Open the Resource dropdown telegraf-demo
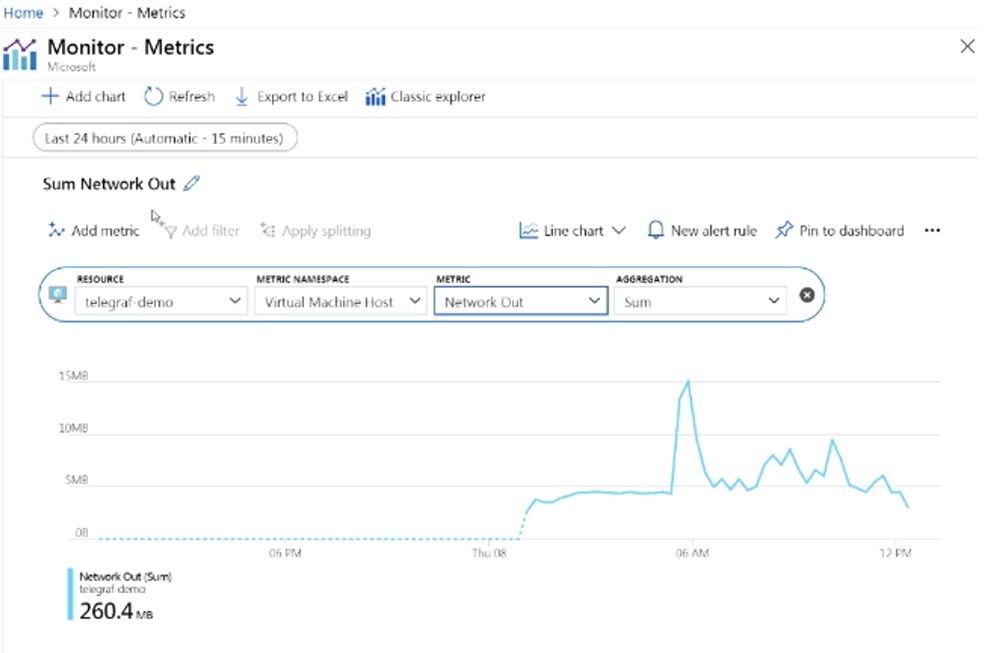Viewport: 1000px width, 653px height. 160,301
